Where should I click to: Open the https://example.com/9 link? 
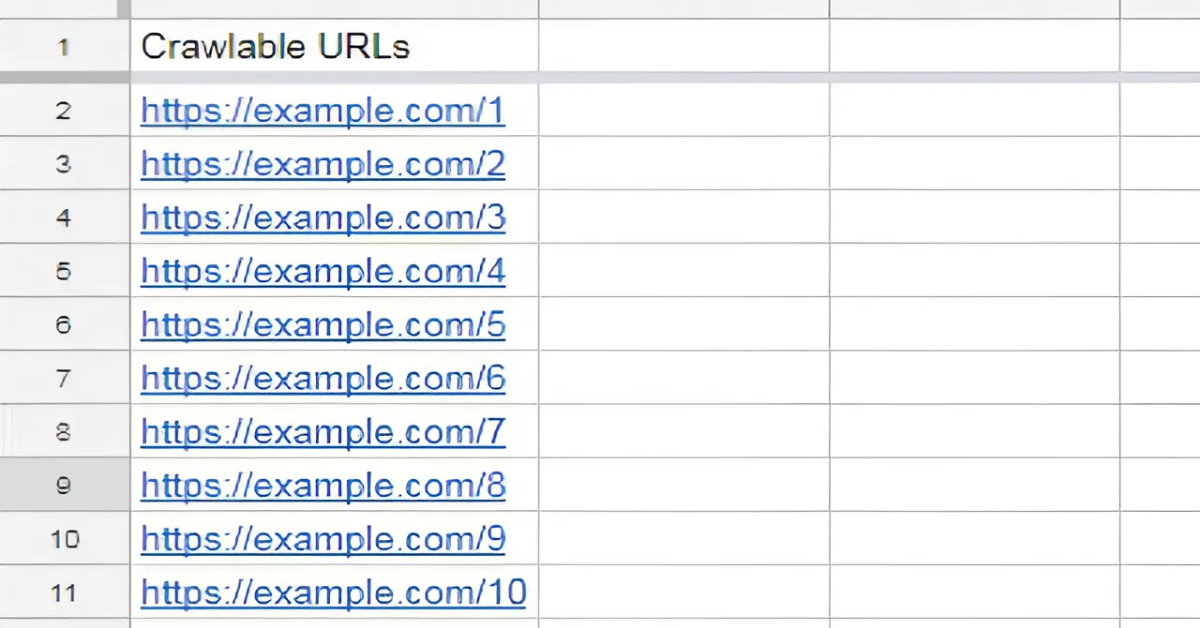[x=323, y=540]
